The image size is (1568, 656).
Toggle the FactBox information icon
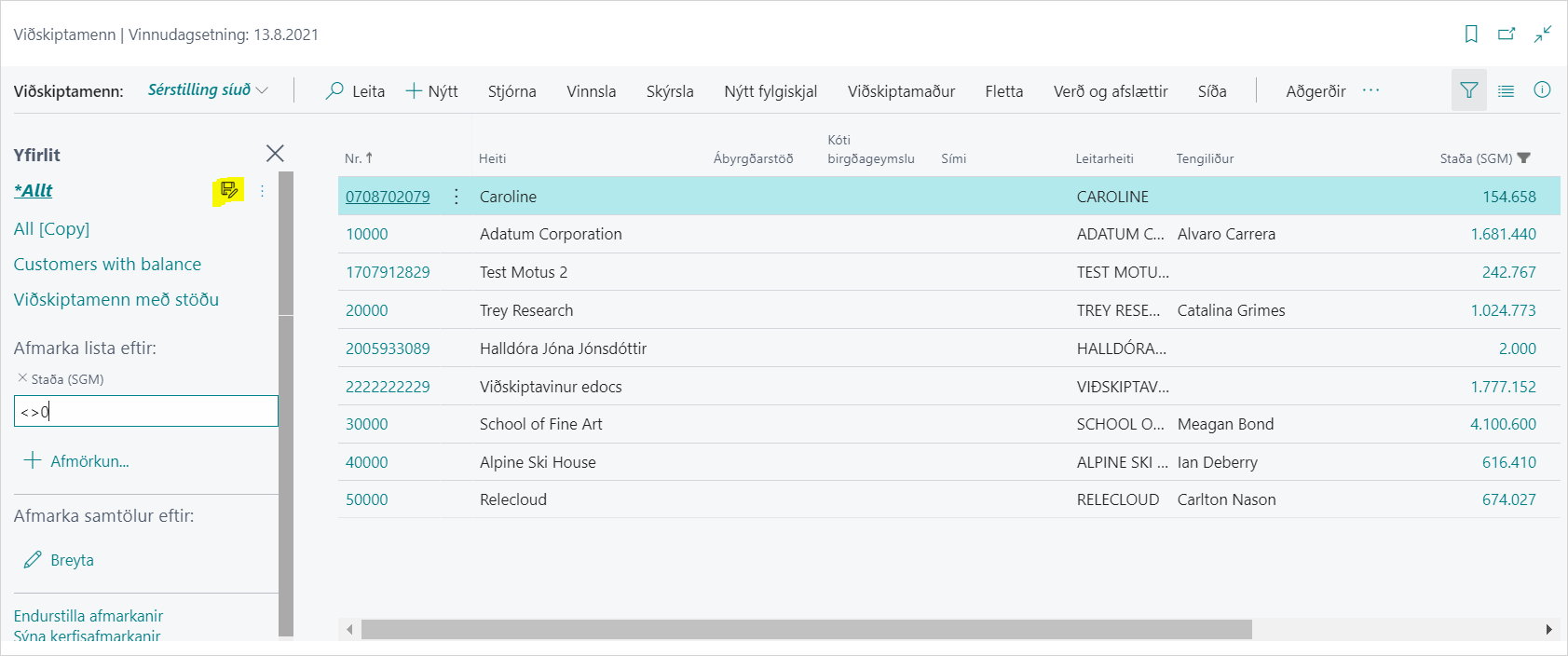(x=1542, y=90)
